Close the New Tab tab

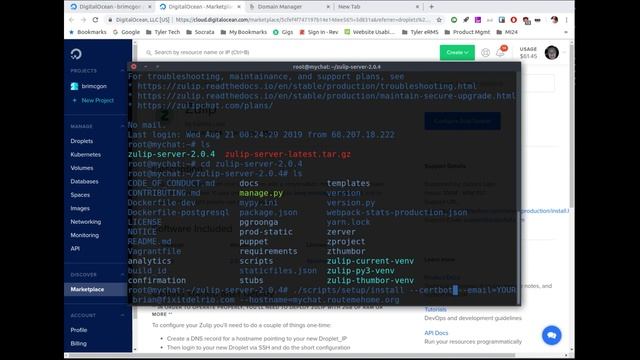pos(417,7)
